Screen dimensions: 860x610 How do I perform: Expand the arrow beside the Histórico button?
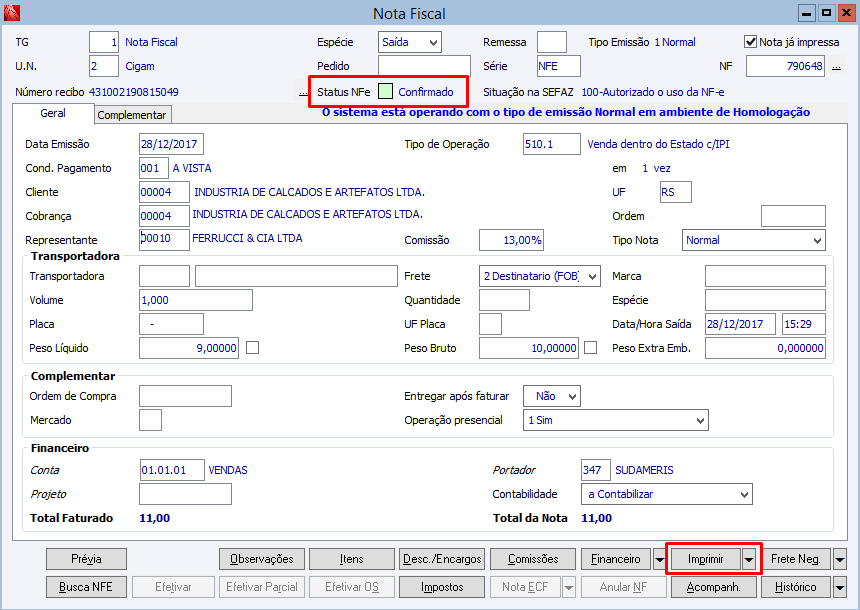point(840,587)
